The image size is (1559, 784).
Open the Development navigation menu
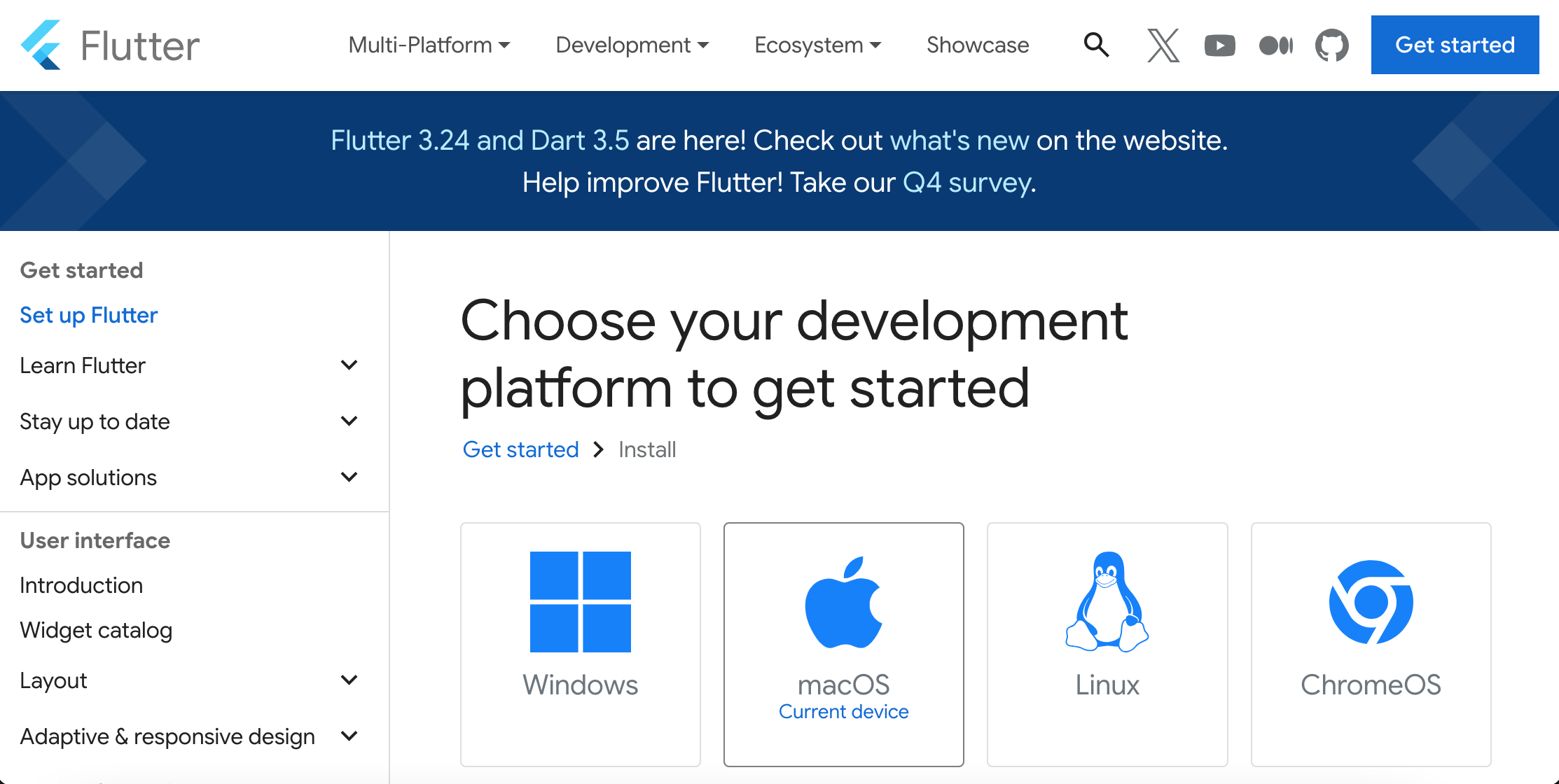(x=632, y=45)
